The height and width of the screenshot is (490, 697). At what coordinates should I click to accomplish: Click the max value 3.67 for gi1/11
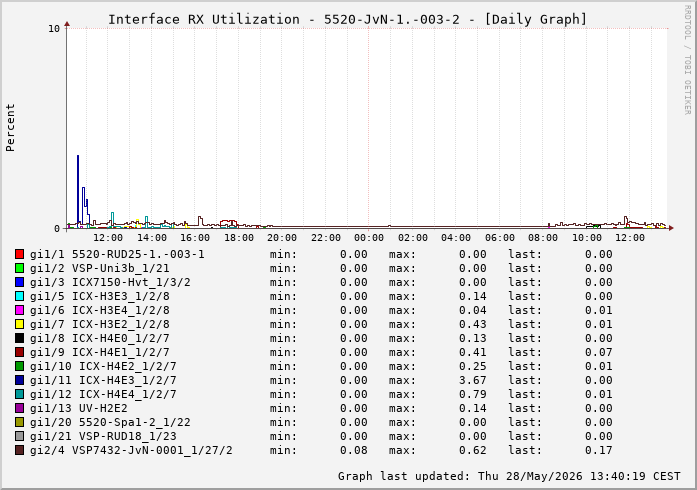tap(473, 380)
